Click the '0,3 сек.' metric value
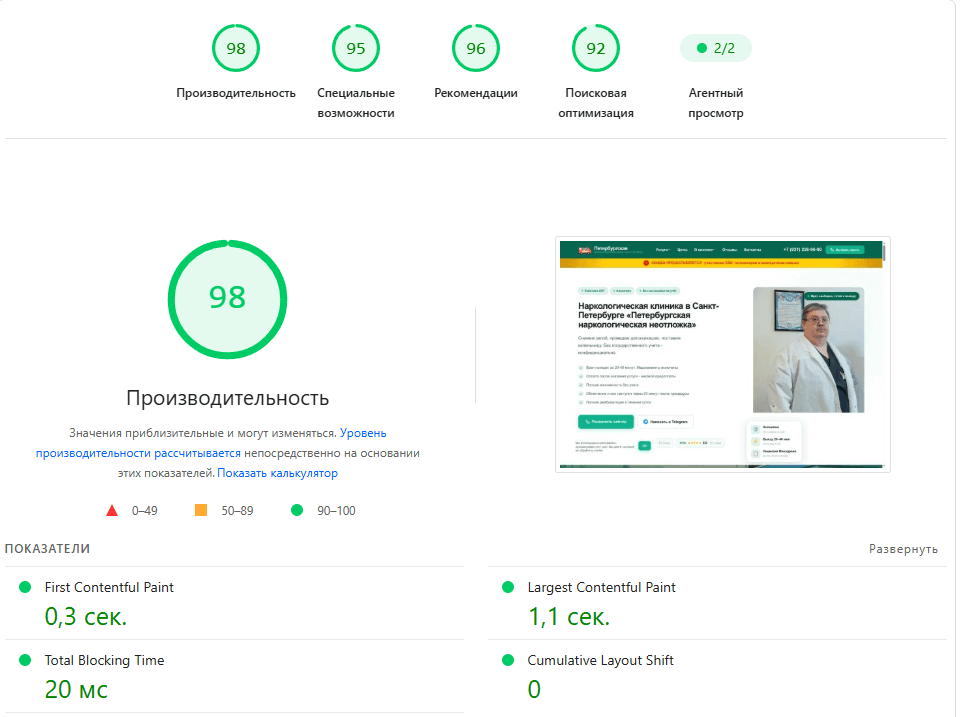Image resolution: width=961 pixels, height=717 pixels. 86,616
